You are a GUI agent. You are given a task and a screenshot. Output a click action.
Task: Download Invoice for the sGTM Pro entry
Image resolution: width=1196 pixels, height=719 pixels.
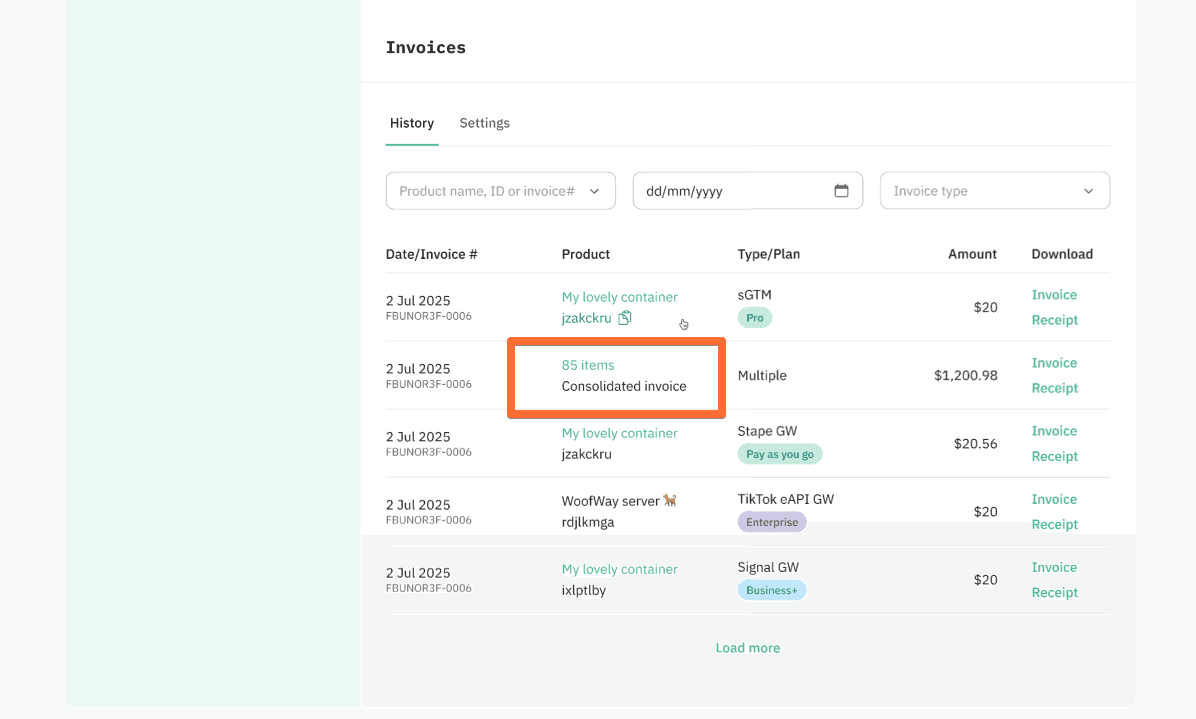(1054, 294)
